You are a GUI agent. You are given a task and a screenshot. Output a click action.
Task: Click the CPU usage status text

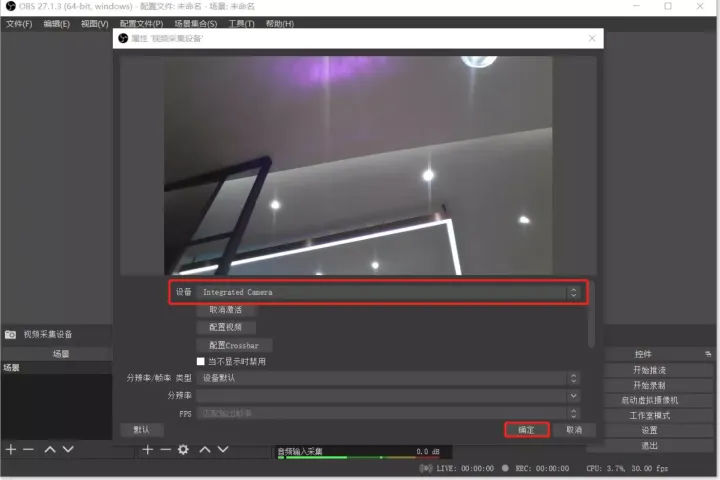(x=606, y=469)
